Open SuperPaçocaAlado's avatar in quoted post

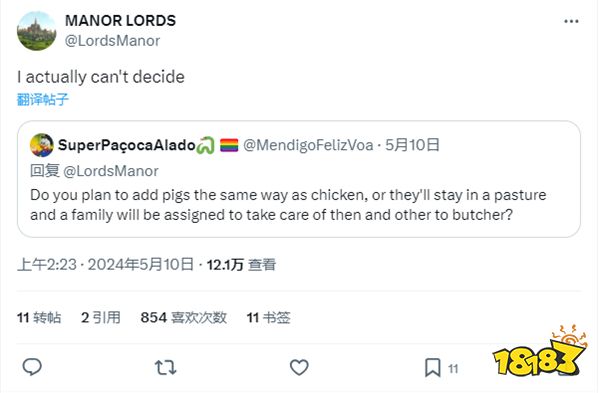tap(42, 145)
